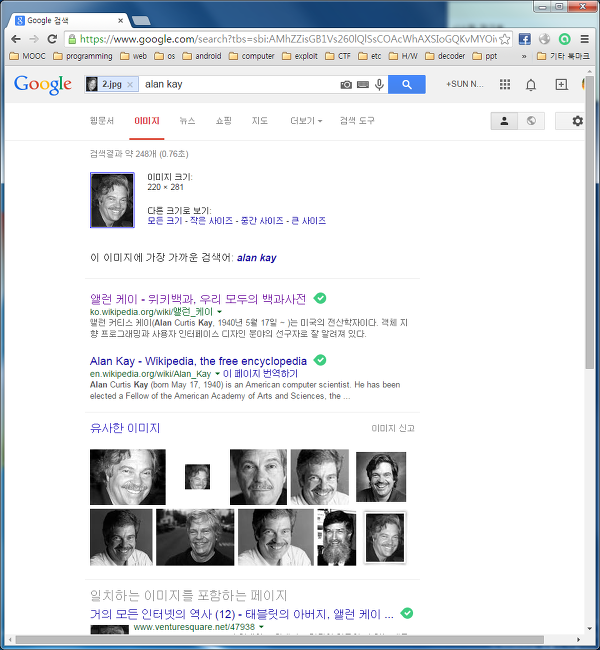Click the grey globe extension icon in toolbar
The height and width of the screenshot is (650, 600).
(x=544, y=39)
